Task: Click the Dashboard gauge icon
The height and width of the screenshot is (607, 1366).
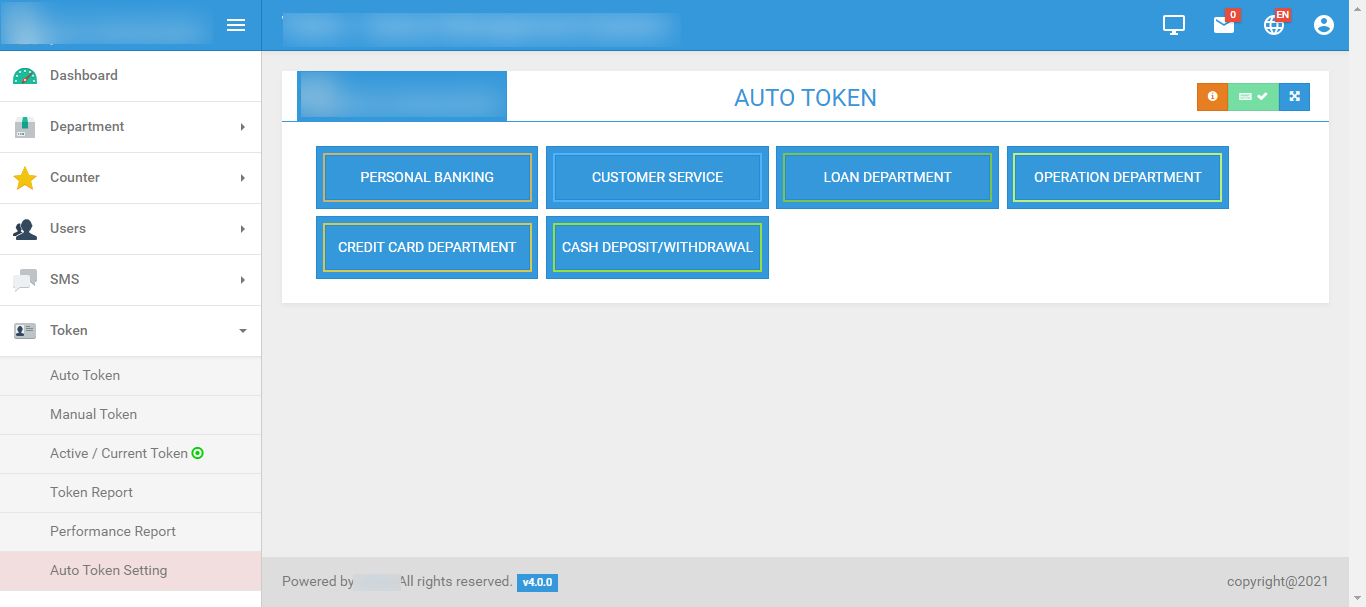Action: click(25, 76)
